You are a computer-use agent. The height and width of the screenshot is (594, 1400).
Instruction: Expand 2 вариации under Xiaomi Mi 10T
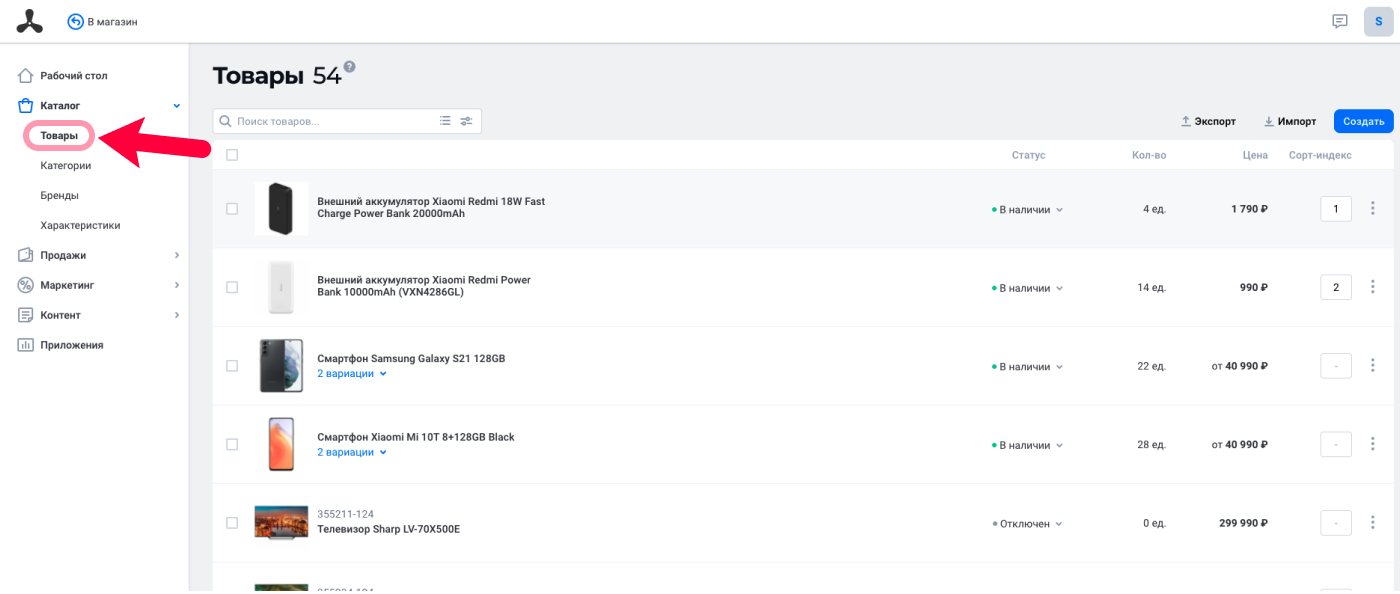pos(352,452)
